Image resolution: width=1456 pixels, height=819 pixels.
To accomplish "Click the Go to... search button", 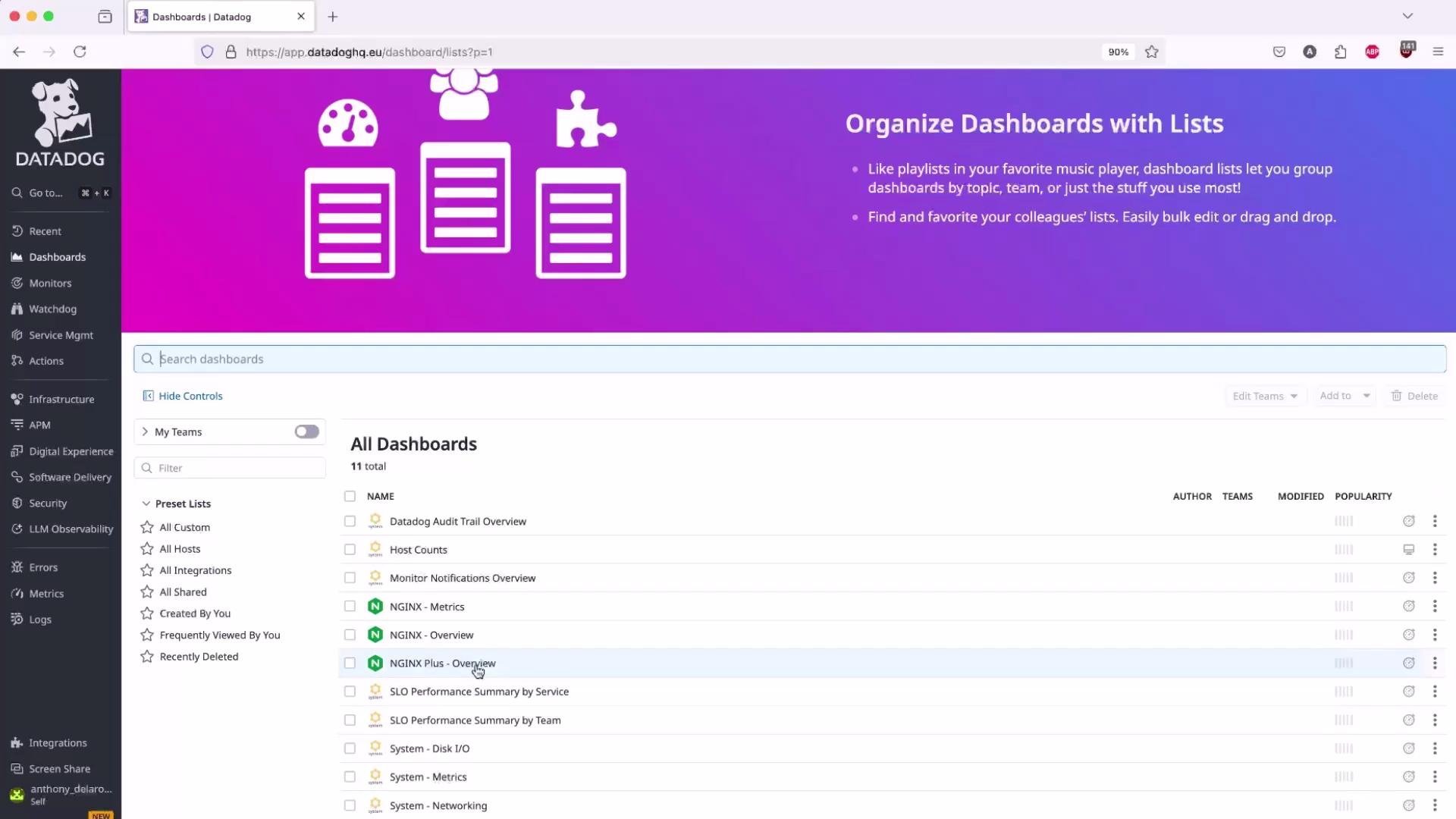I will click(61, 193).
